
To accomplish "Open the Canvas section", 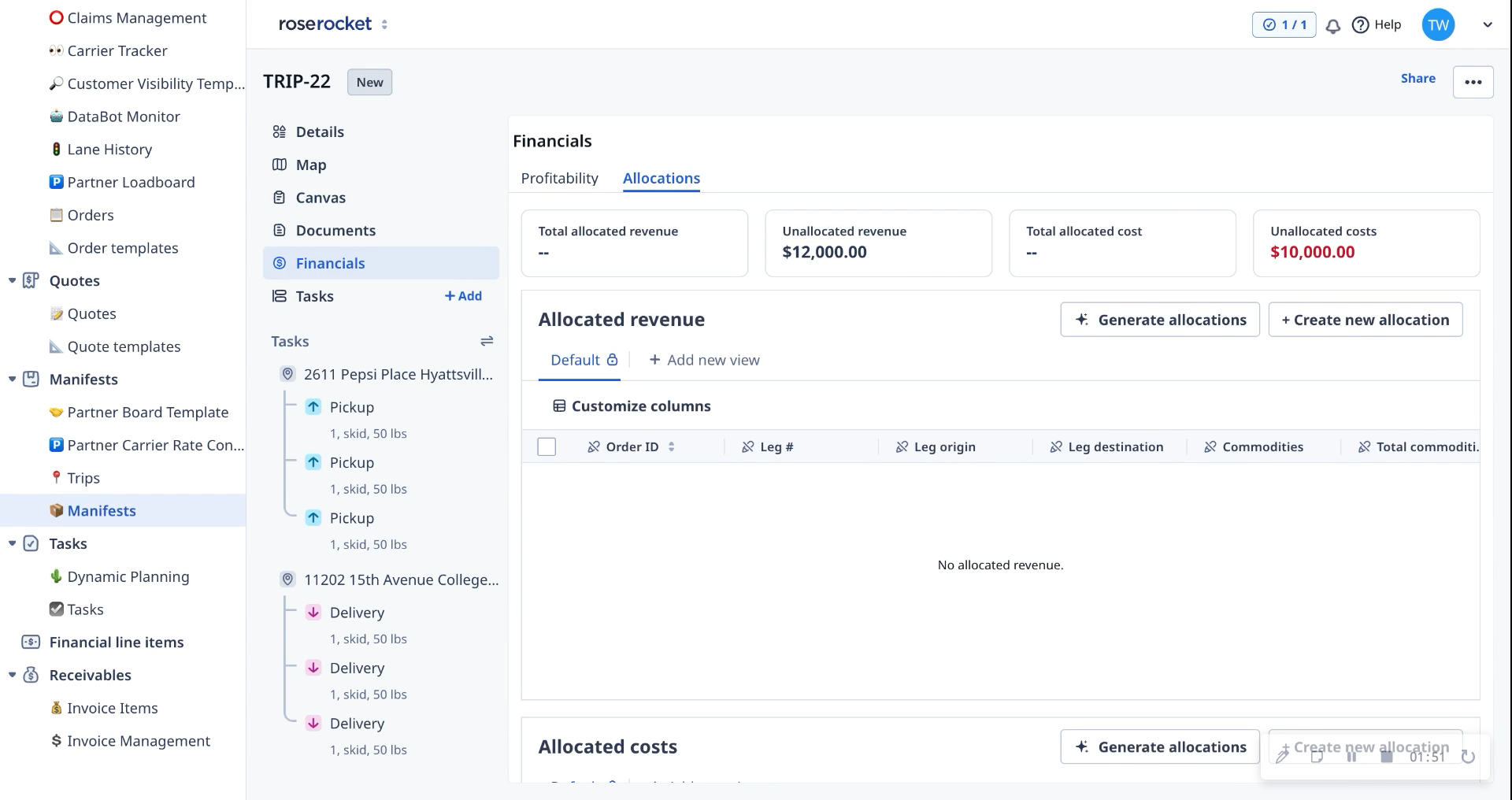I will point(381,198).
